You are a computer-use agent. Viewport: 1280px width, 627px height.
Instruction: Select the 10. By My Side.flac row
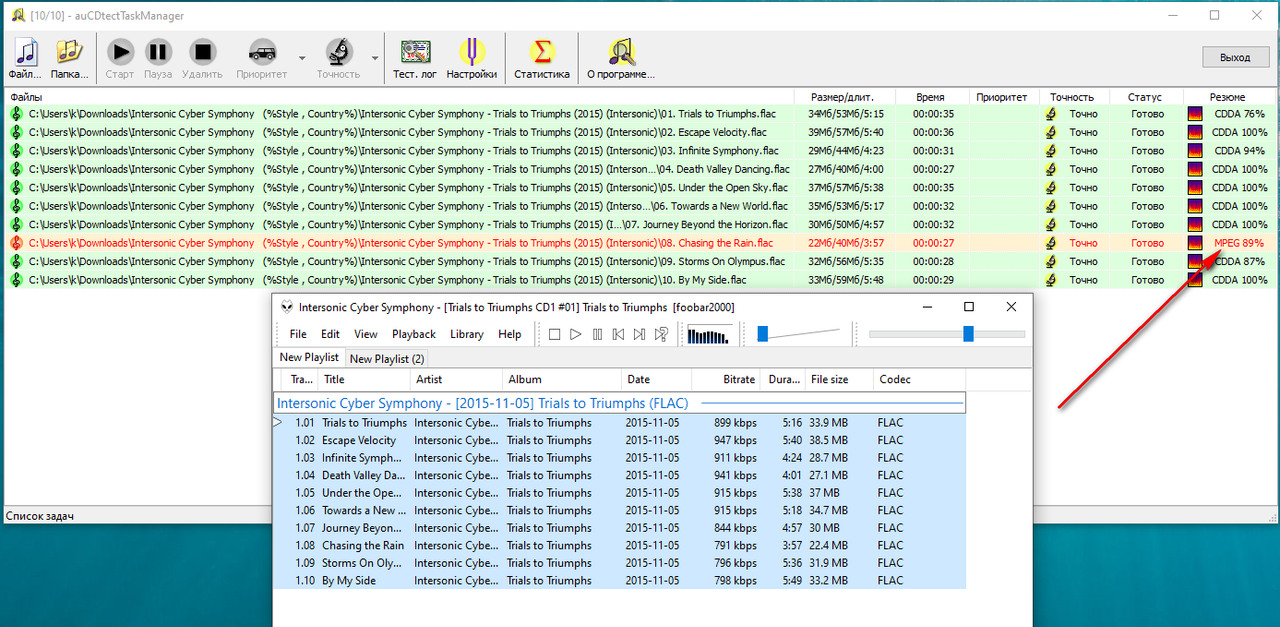(640, 280)
